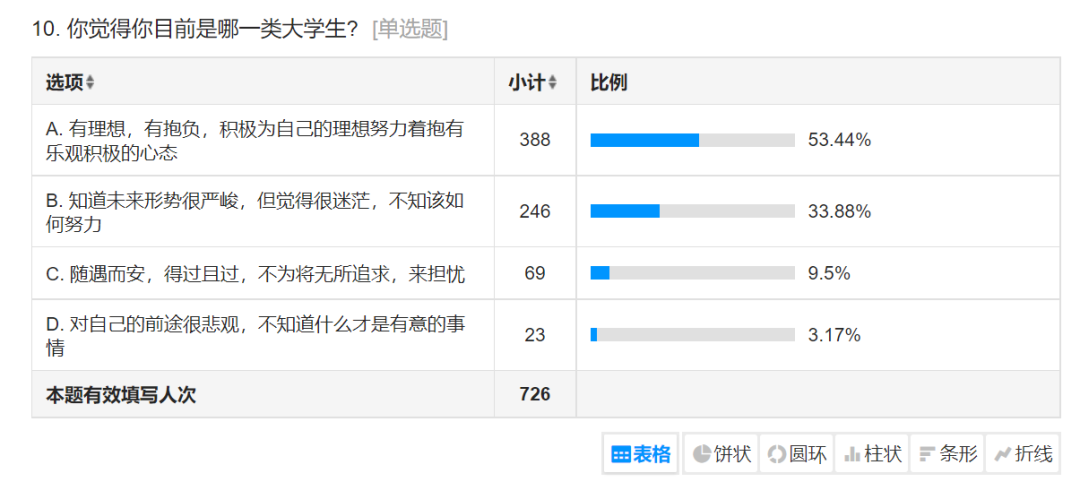Select option C 随遇而安 row text

[255, 274]
